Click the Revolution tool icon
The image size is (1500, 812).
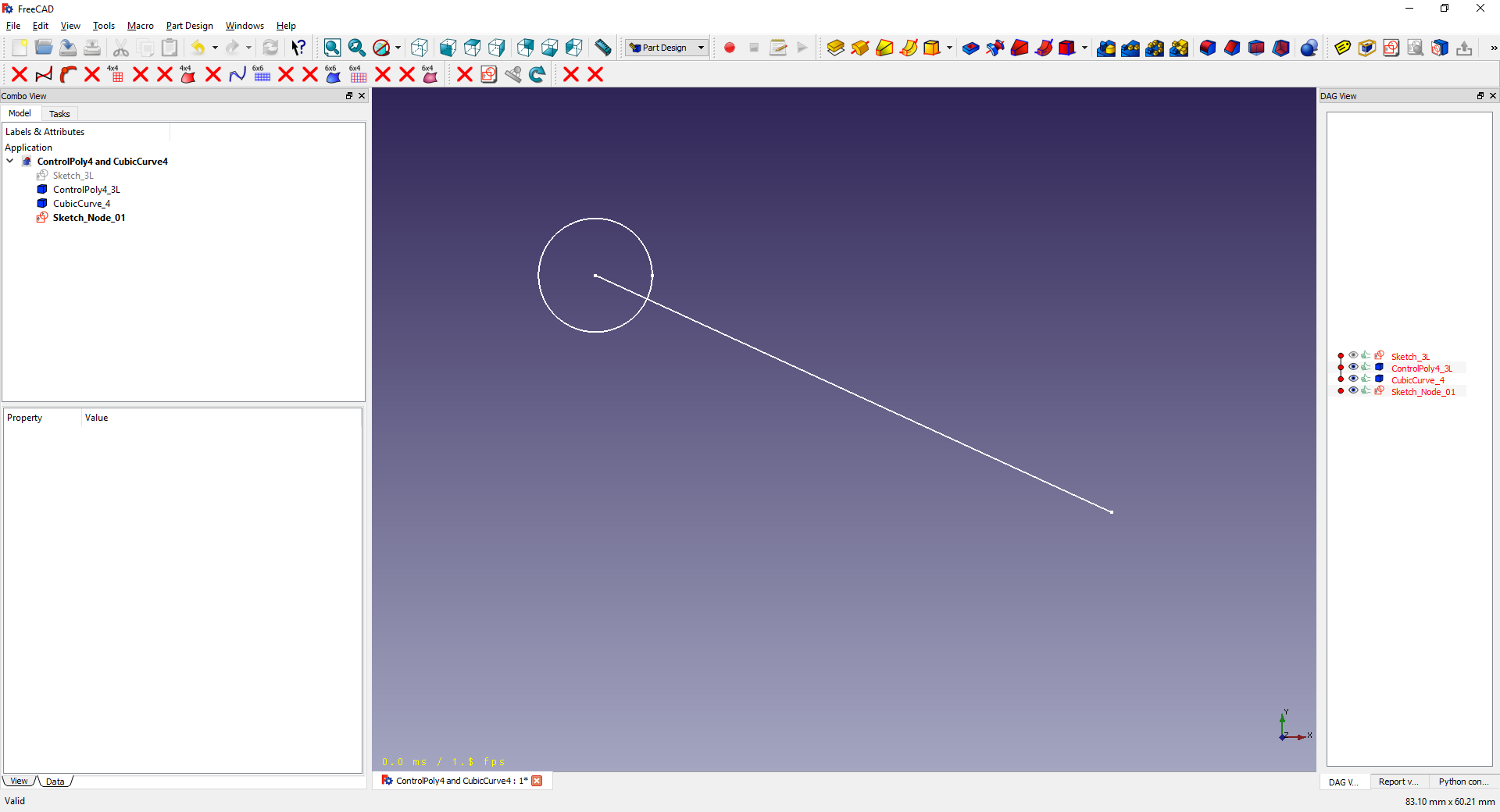[x=859, y=48]
